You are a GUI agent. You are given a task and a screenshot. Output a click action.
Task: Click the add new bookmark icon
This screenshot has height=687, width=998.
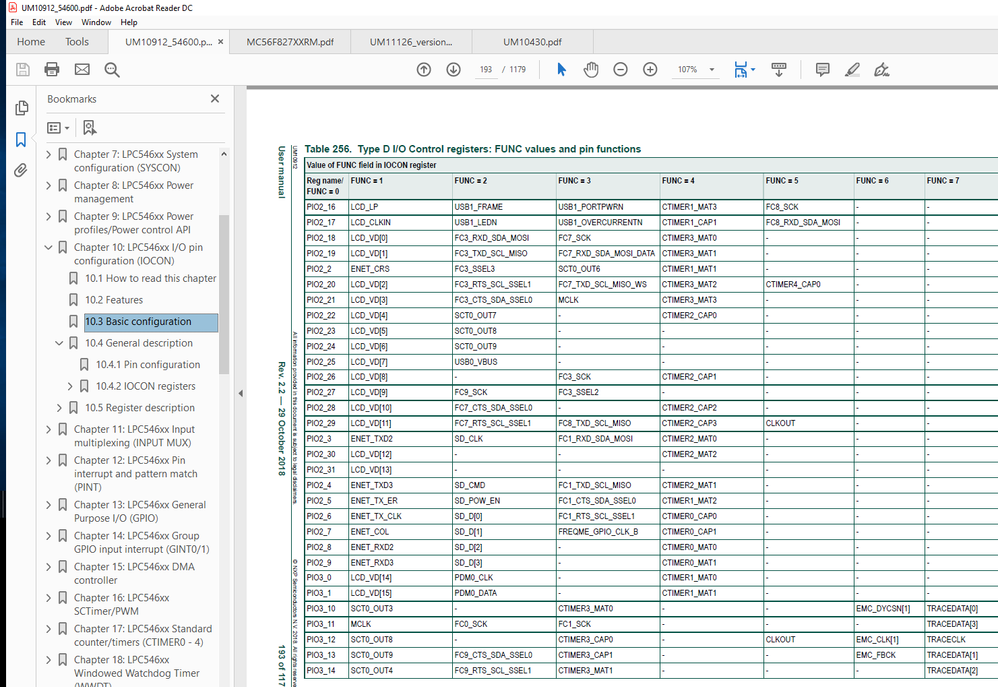pyautogui.click(x=90, y=128)
